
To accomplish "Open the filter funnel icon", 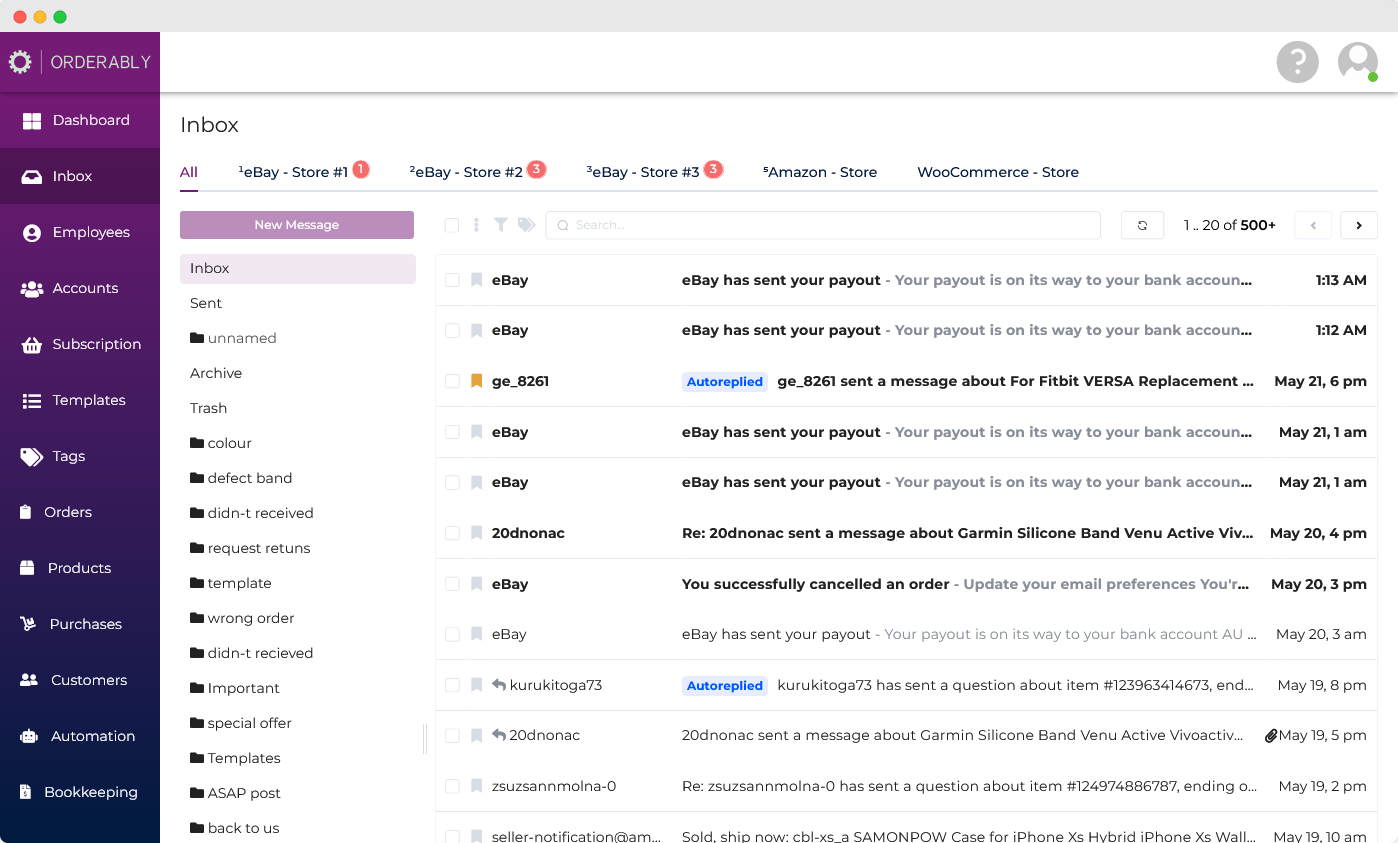I will (501, 225).
